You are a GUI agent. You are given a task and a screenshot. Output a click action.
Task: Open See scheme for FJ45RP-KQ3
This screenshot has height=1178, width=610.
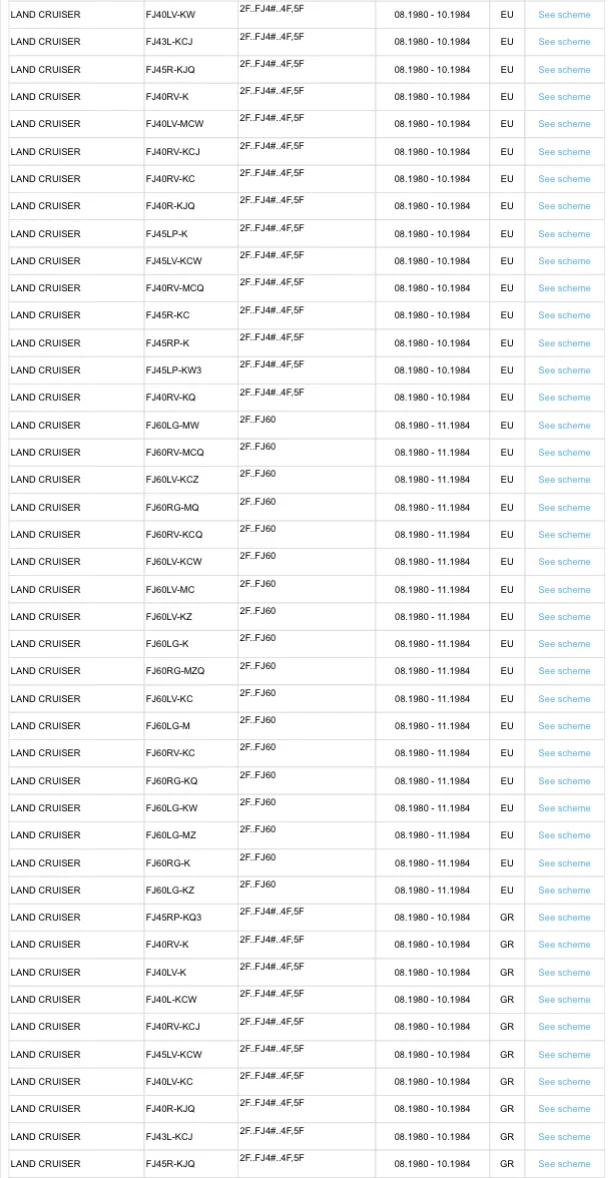[564, 917]
